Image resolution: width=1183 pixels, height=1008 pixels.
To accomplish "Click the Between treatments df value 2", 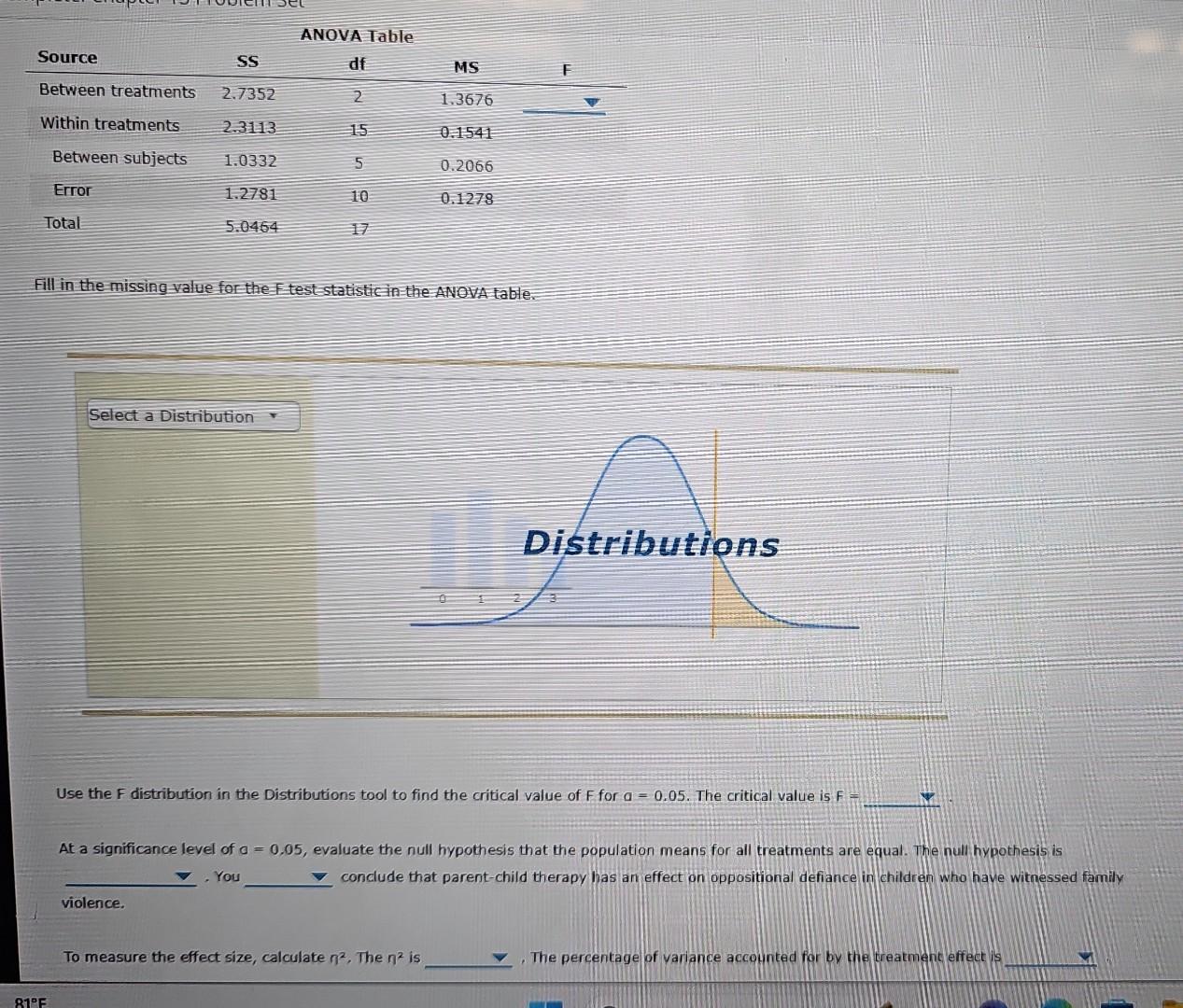I will point(359,97).
